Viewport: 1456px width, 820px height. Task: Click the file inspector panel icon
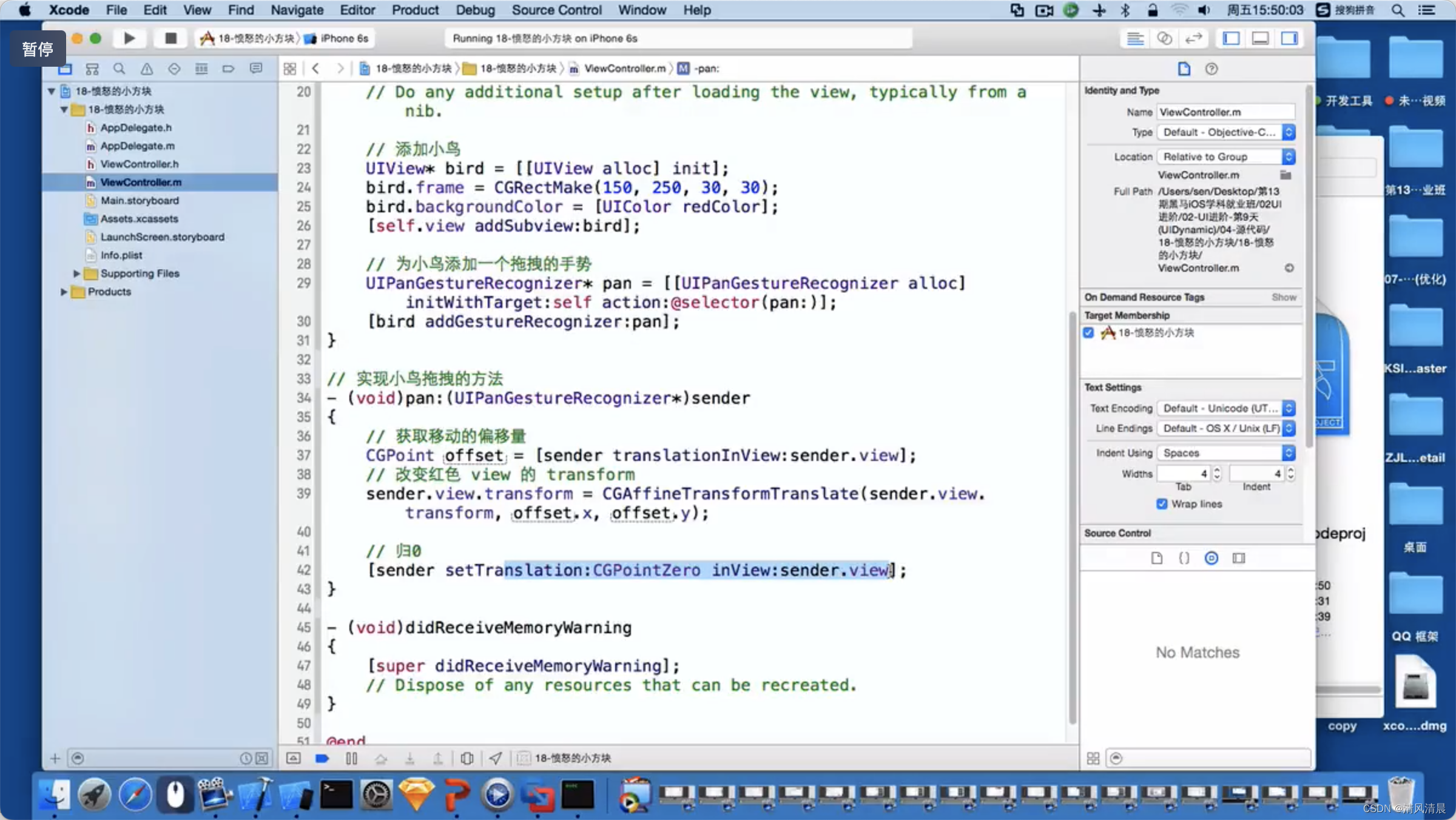click(1184, 68)
